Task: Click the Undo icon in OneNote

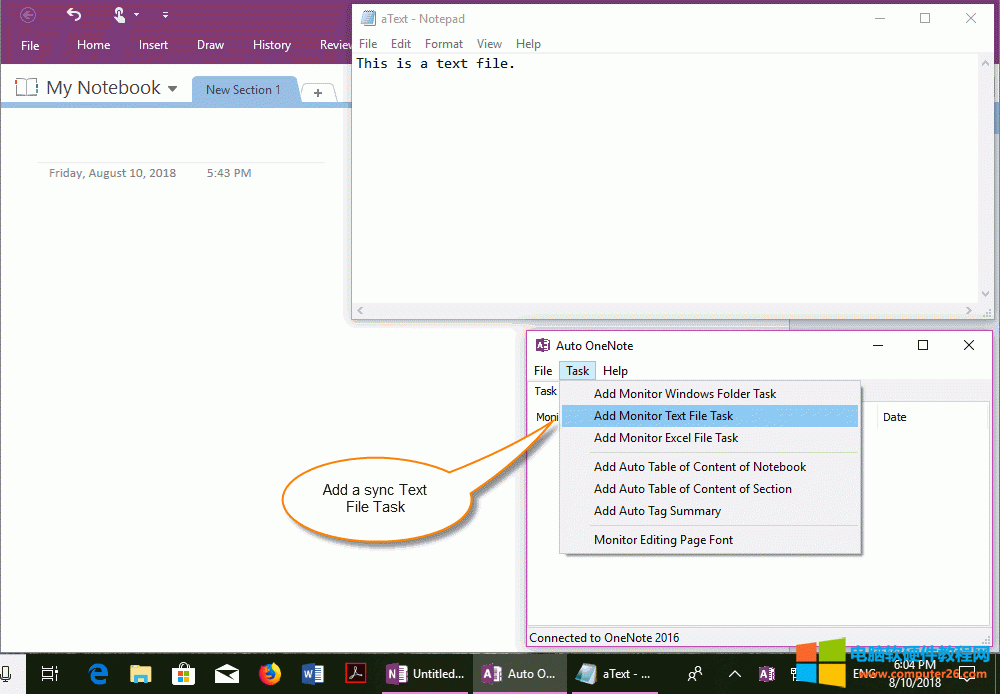Action: pyautogui.click(x=72, y=14)
